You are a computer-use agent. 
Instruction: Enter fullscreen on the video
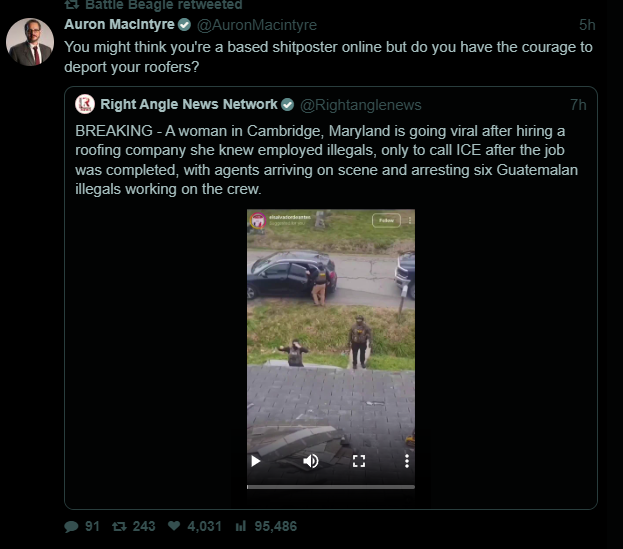pyautogui.click(x=360, y=461)
